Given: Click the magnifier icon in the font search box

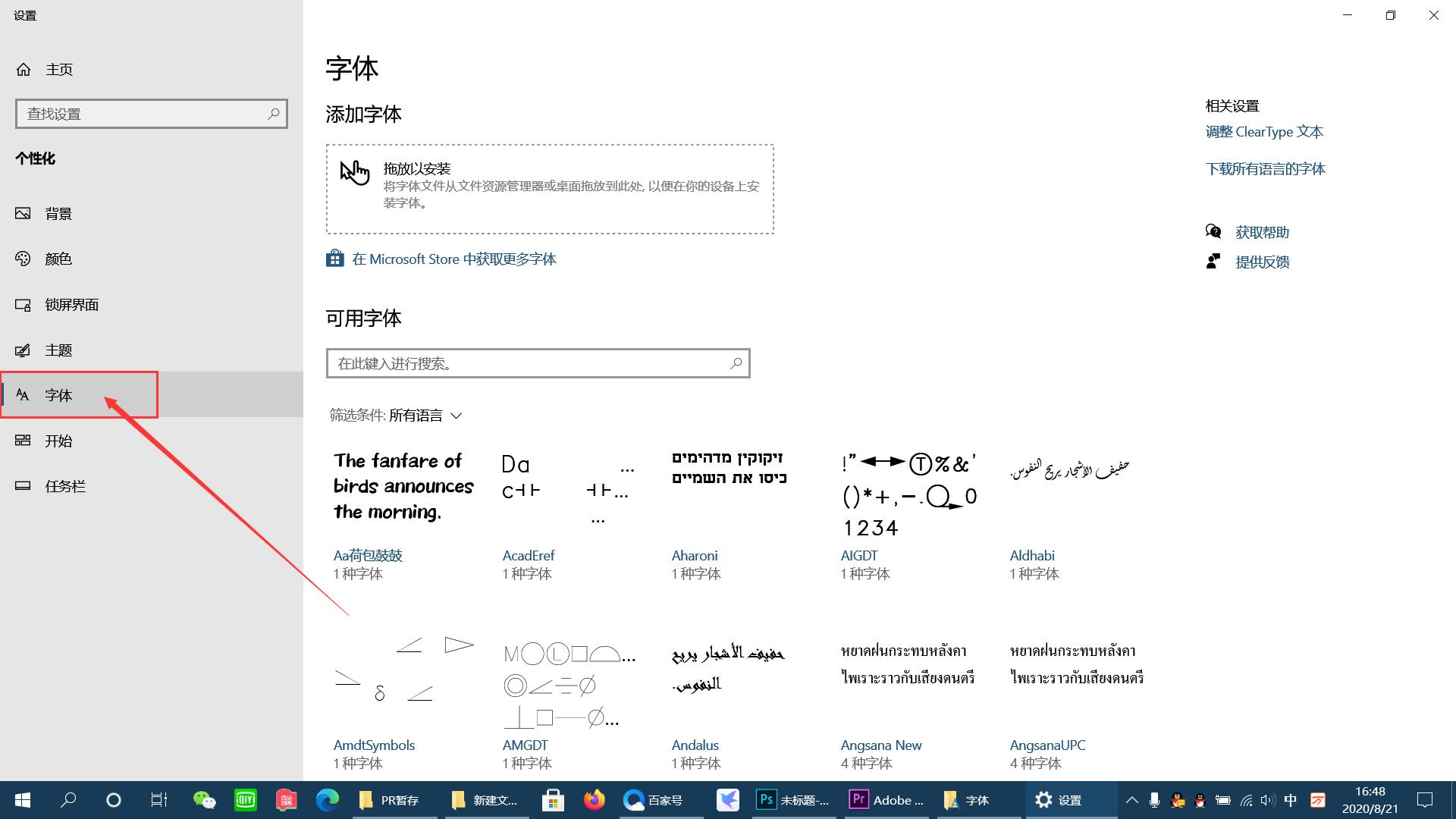Looking at the screenshot, I should click(735, 363).
